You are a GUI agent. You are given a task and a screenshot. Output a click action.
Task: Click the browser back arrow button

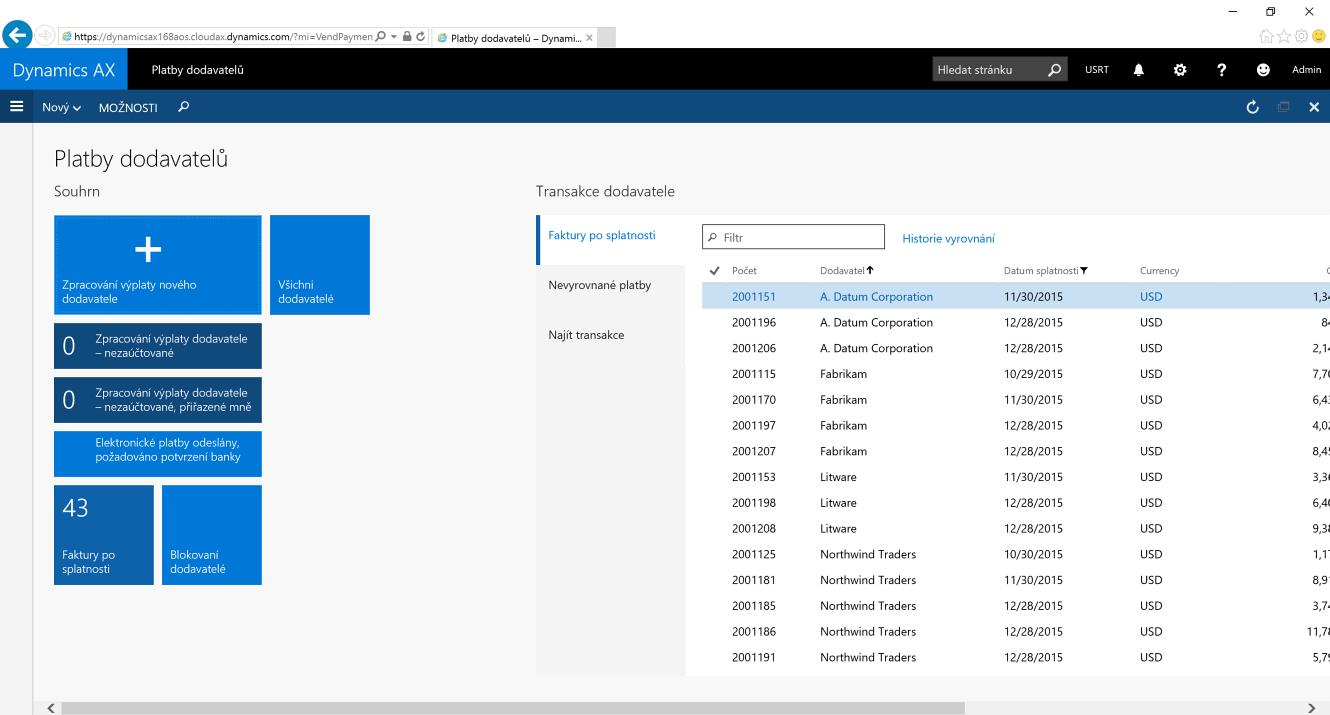17,36
